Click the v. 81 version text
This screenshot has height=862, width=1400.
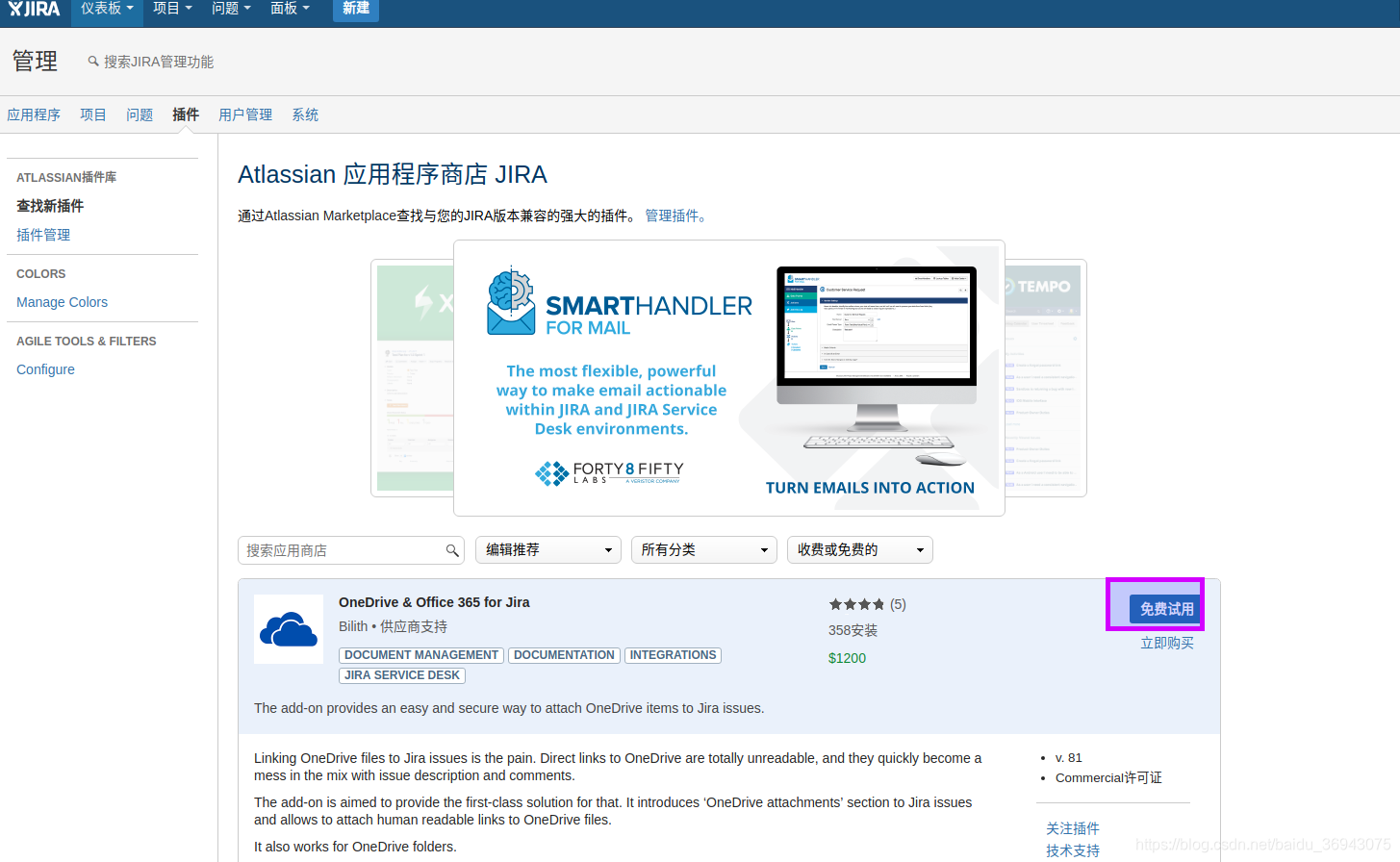pos(1068,758)
